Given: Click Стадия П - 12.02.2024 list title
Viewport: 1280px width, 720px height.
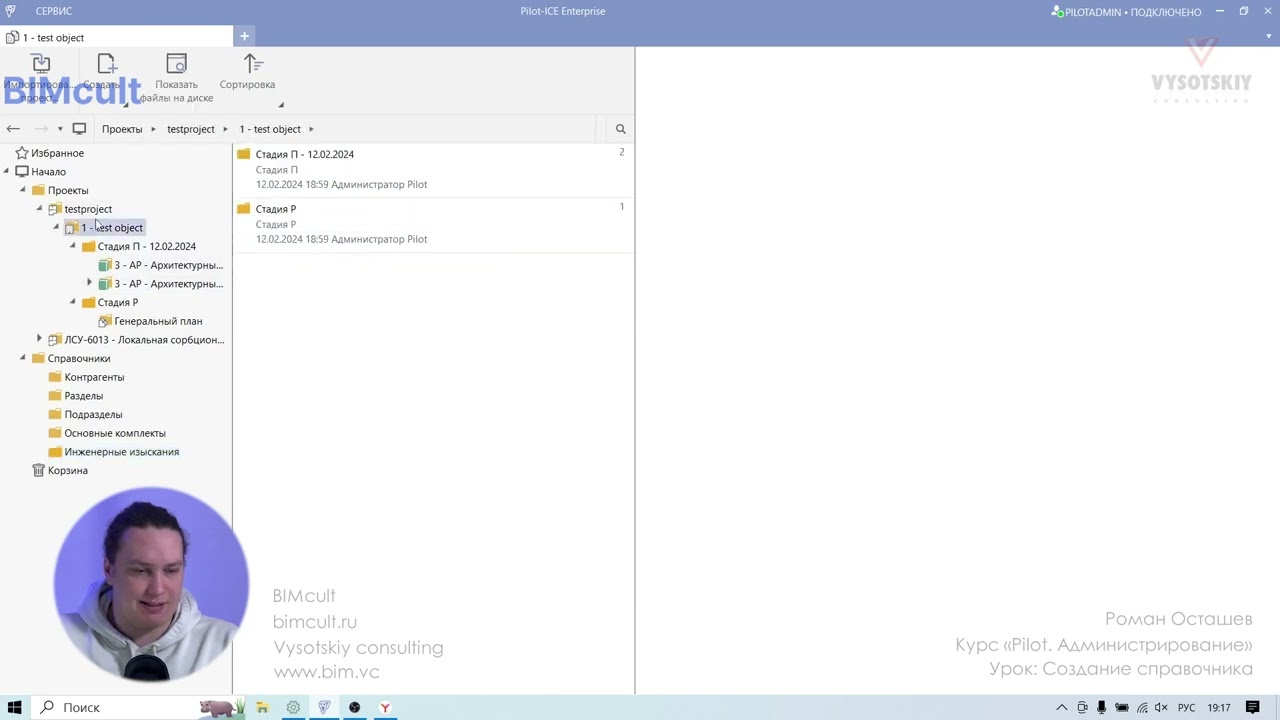Looking at the screenshot, I should 305,154.
